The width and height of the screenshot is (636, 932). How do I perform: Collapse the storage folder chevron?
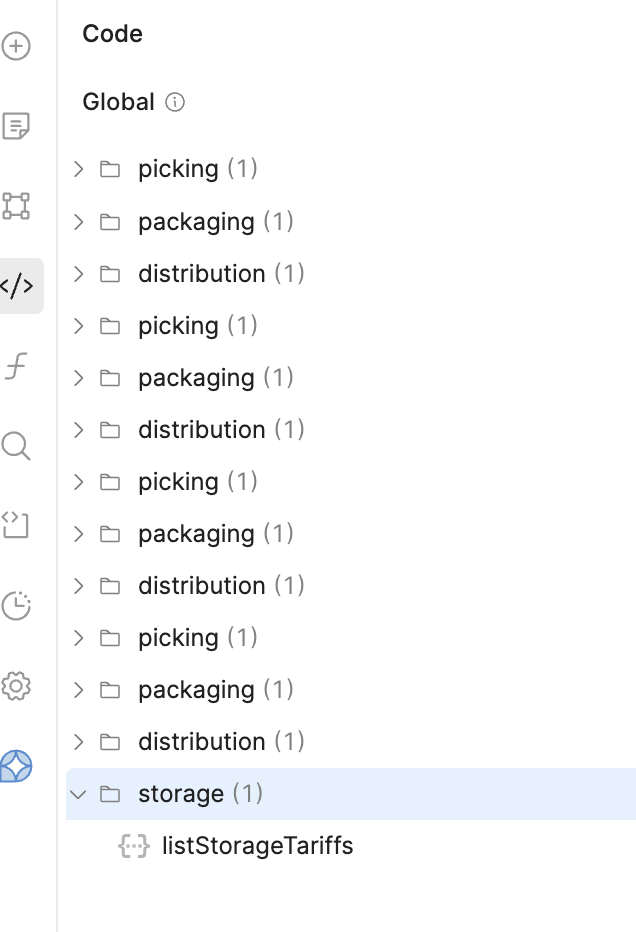pos(79,794)
